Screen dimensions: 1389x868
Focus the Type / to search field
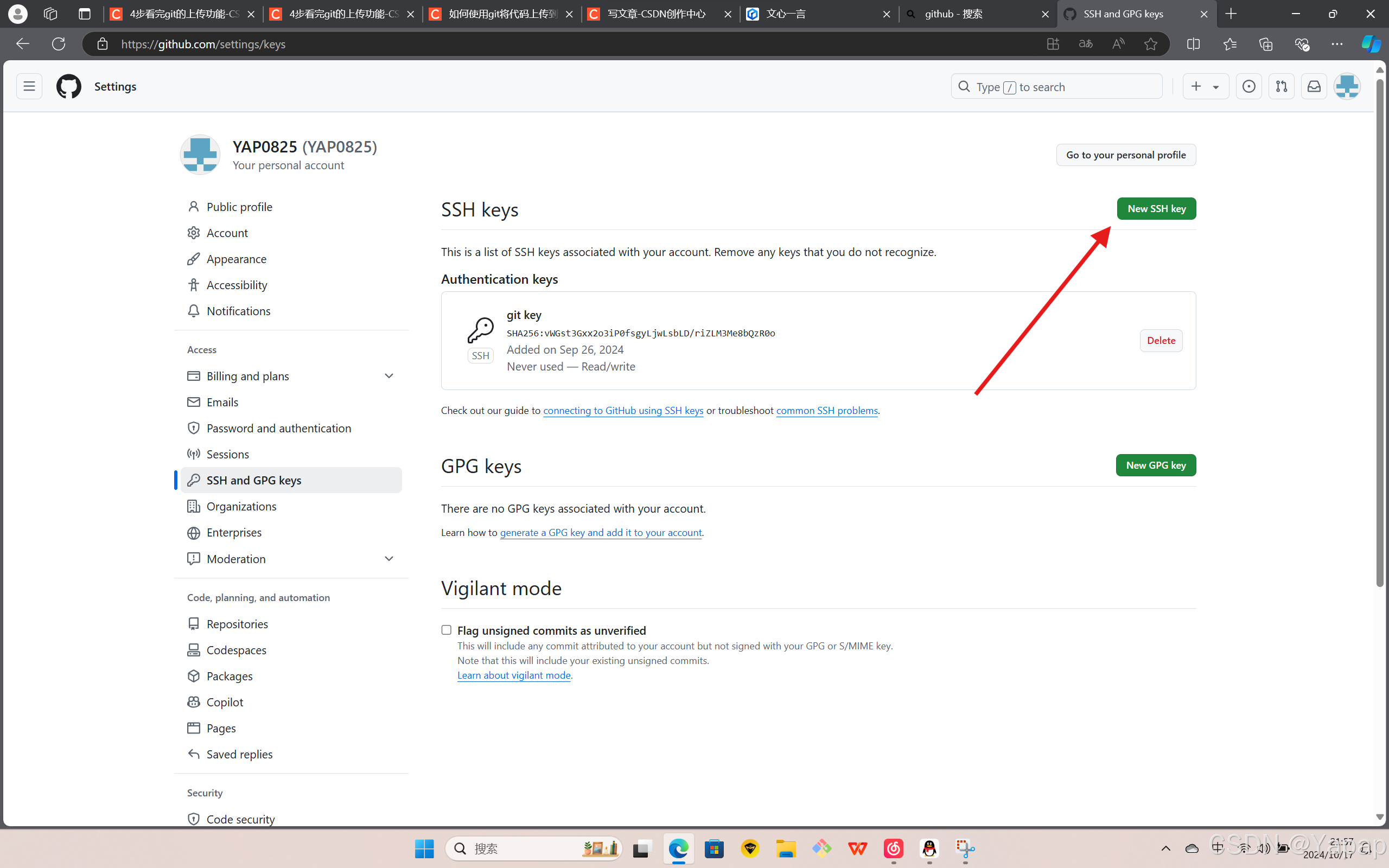tap(1056, 87)
